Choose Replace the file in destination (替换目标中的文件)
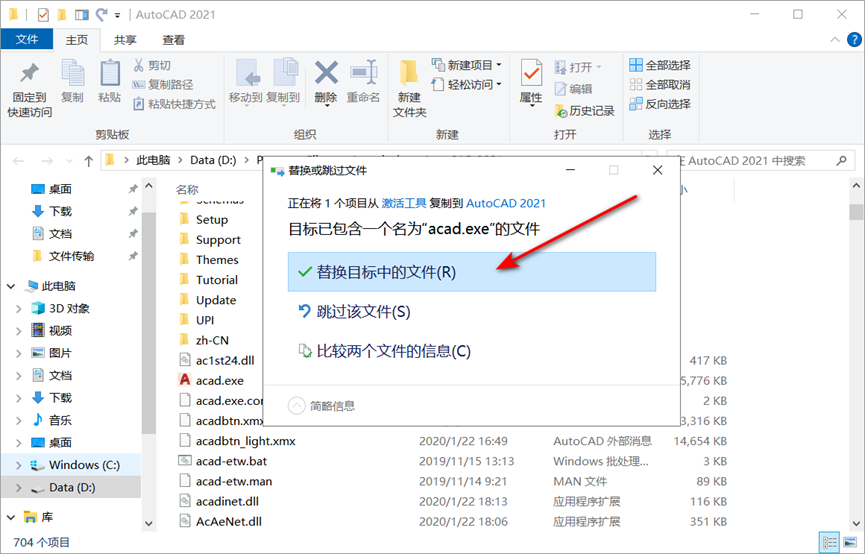Screen dimensions: 865x554 472,271
